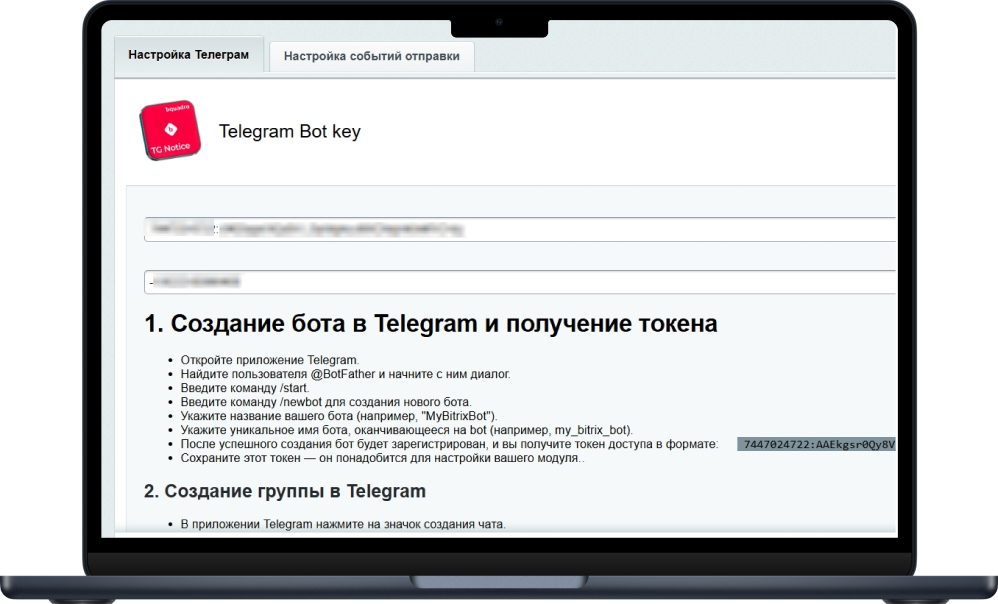Focus the blurred bot token input field
Image resolution: width=998 pixels, height=604 pixels.
pos(520,229)
